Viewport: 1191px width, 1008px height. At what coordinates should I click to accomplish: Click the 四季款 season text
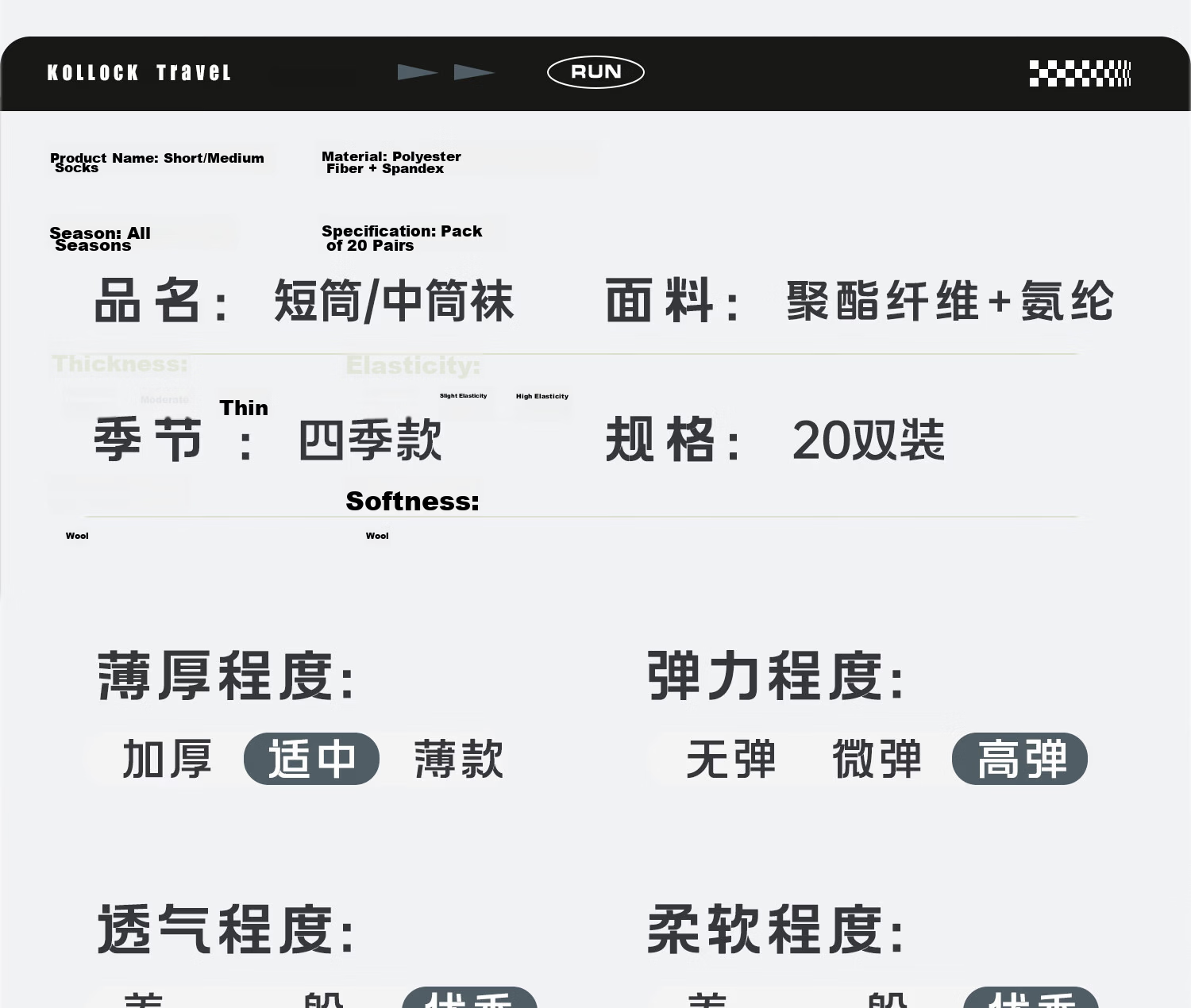(370, 441)
